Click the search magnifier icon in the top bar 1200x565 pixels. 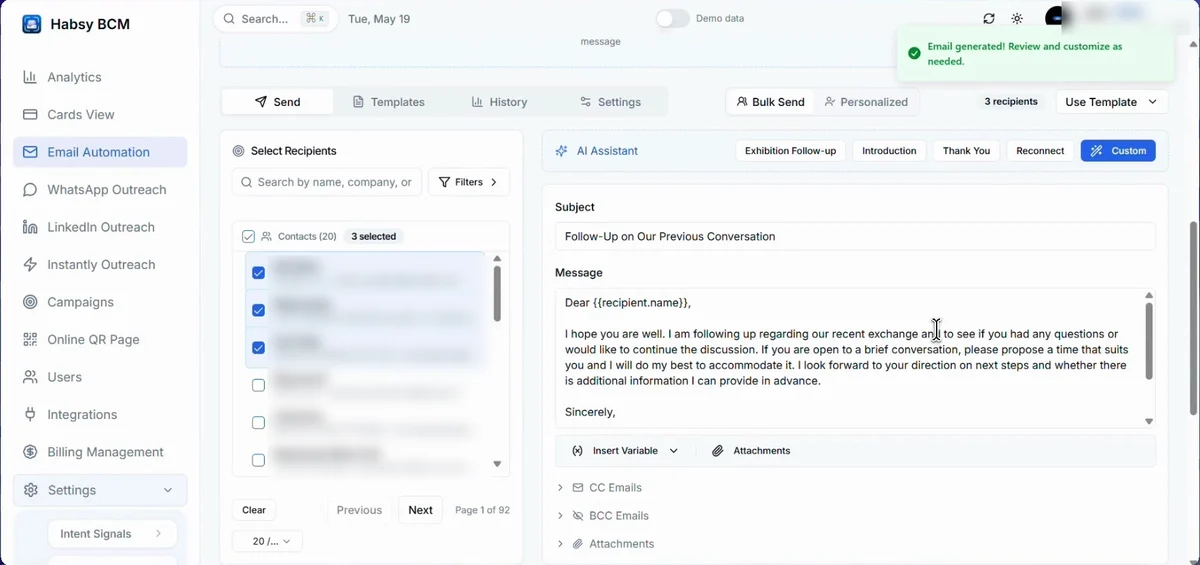coord(230,19)
